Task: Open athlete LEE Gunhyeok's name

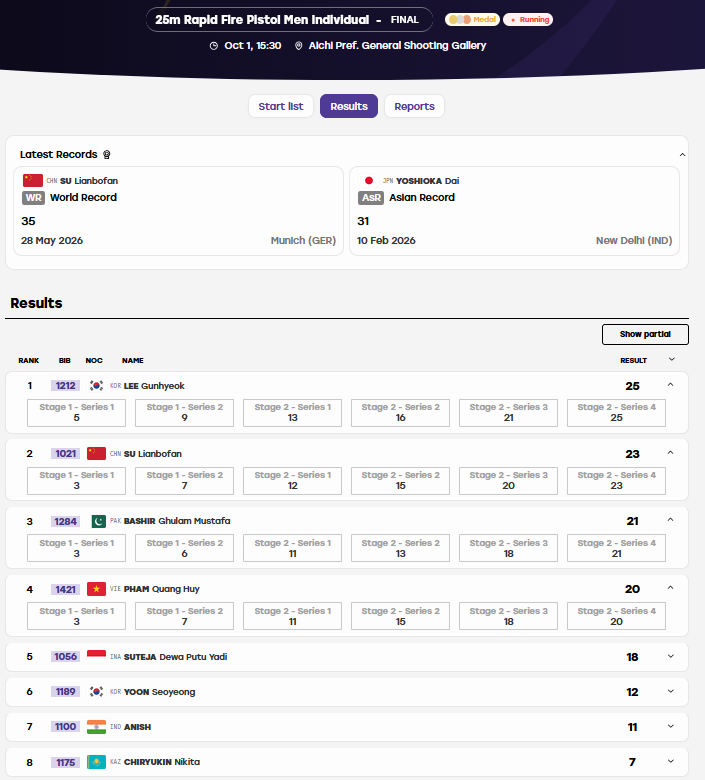Action: (154, 386)
